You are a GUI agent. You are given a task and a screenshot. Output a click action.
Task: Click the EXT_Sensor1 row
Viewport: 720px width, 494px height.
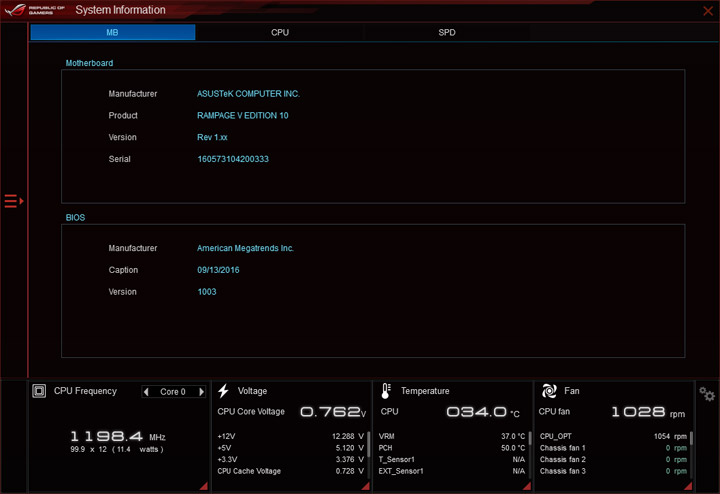[452, 471]
